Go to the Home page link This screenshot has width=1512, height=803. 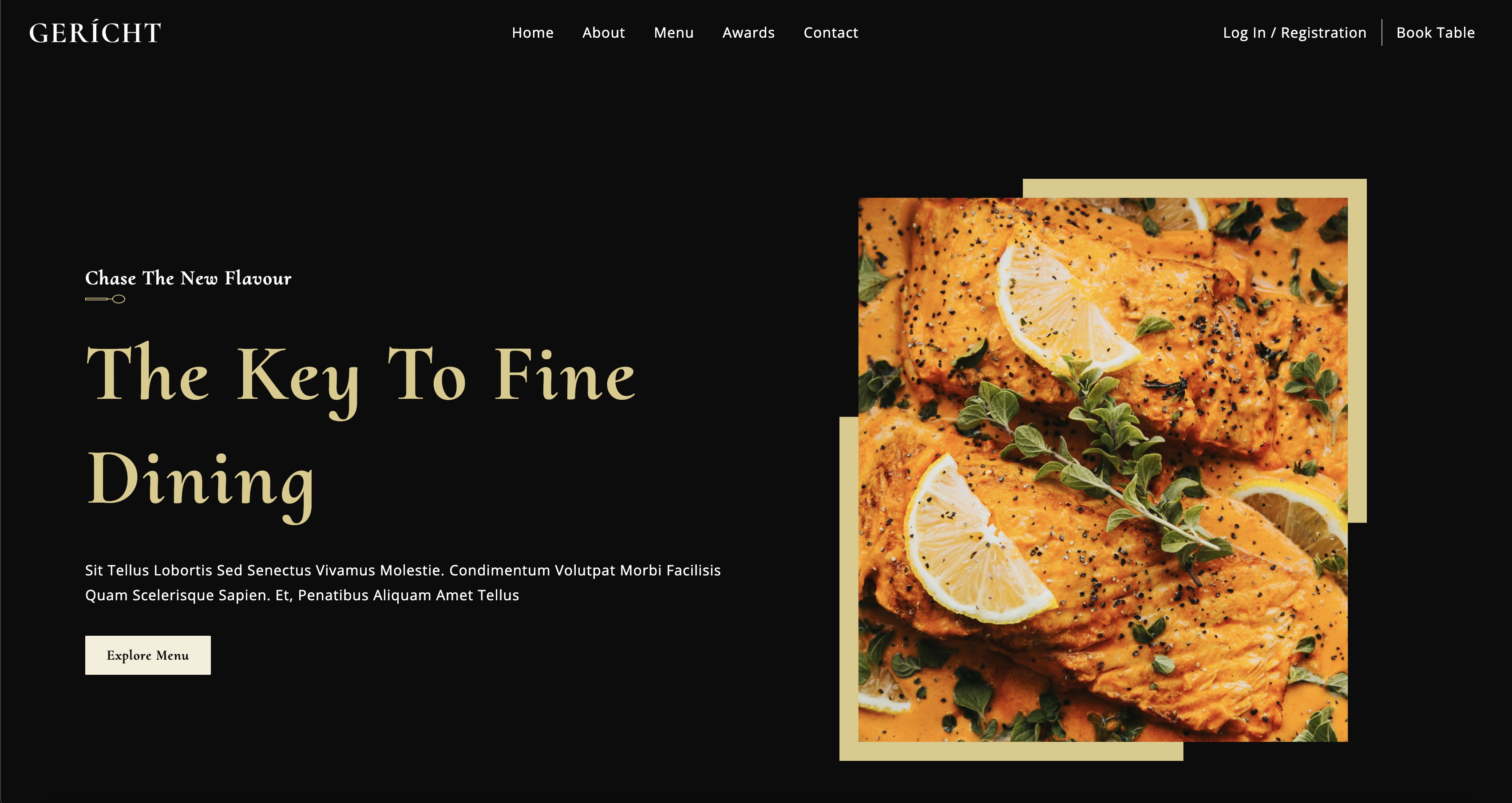pyautogui.click(x=532, y=33)
